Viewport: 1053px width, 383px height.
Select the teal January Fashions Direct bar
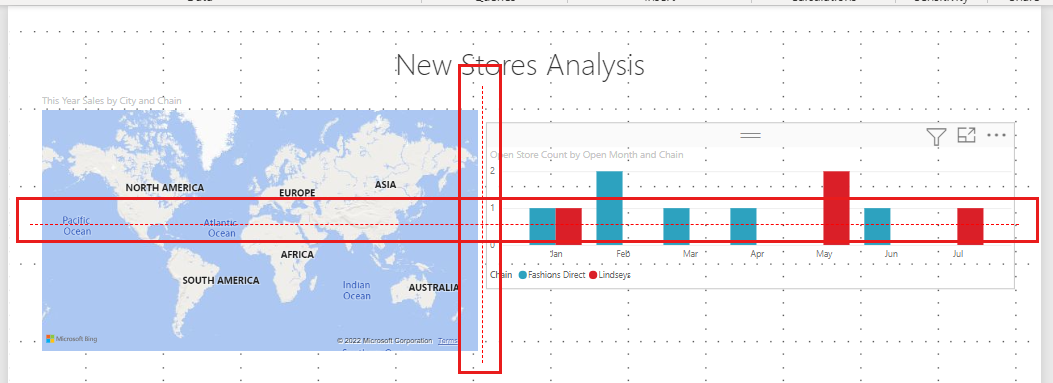tap(543, 226)
